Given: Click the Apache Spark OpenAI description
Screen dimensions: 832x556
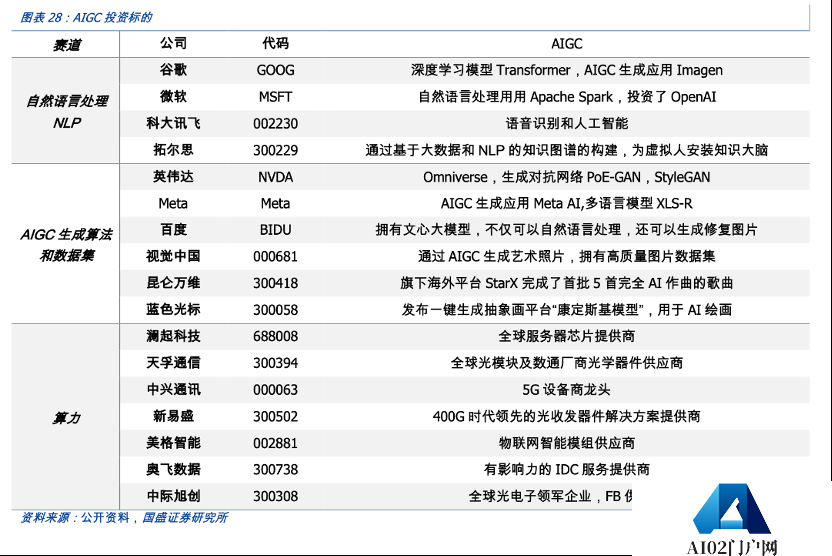Looking at the screenshot, I should [566, 97].
